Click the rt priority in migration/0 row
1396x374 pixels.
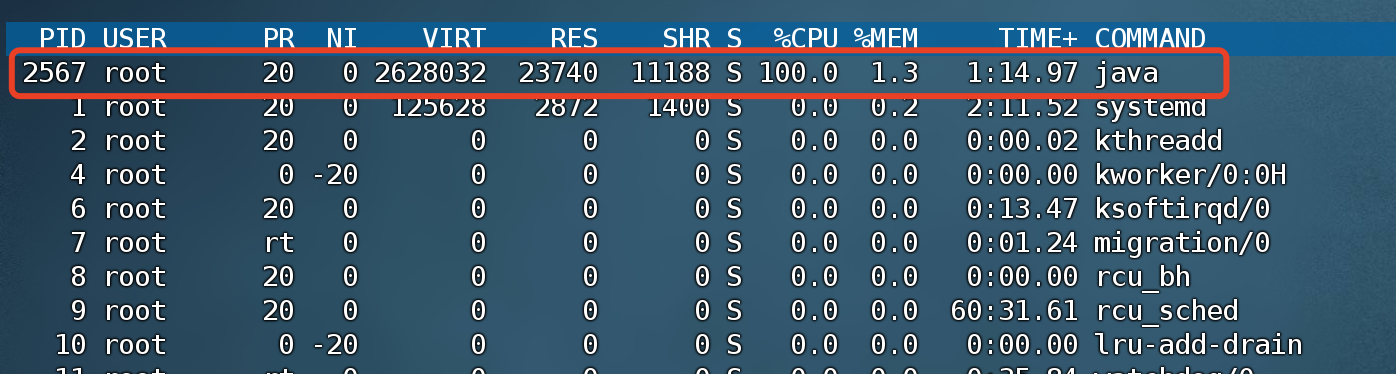[x=279, y=243]
